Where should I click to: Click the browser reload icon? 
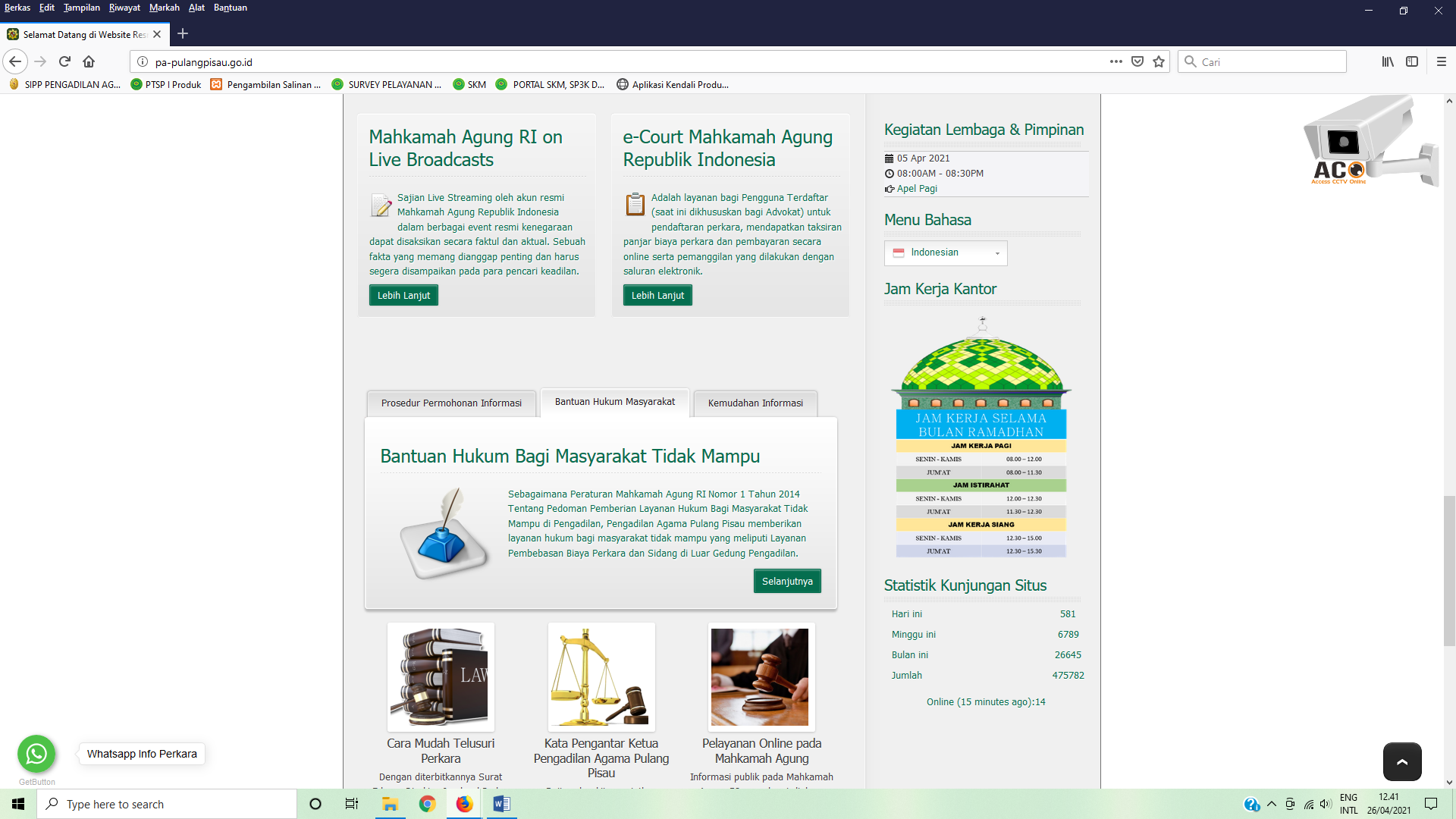(64, 61)
